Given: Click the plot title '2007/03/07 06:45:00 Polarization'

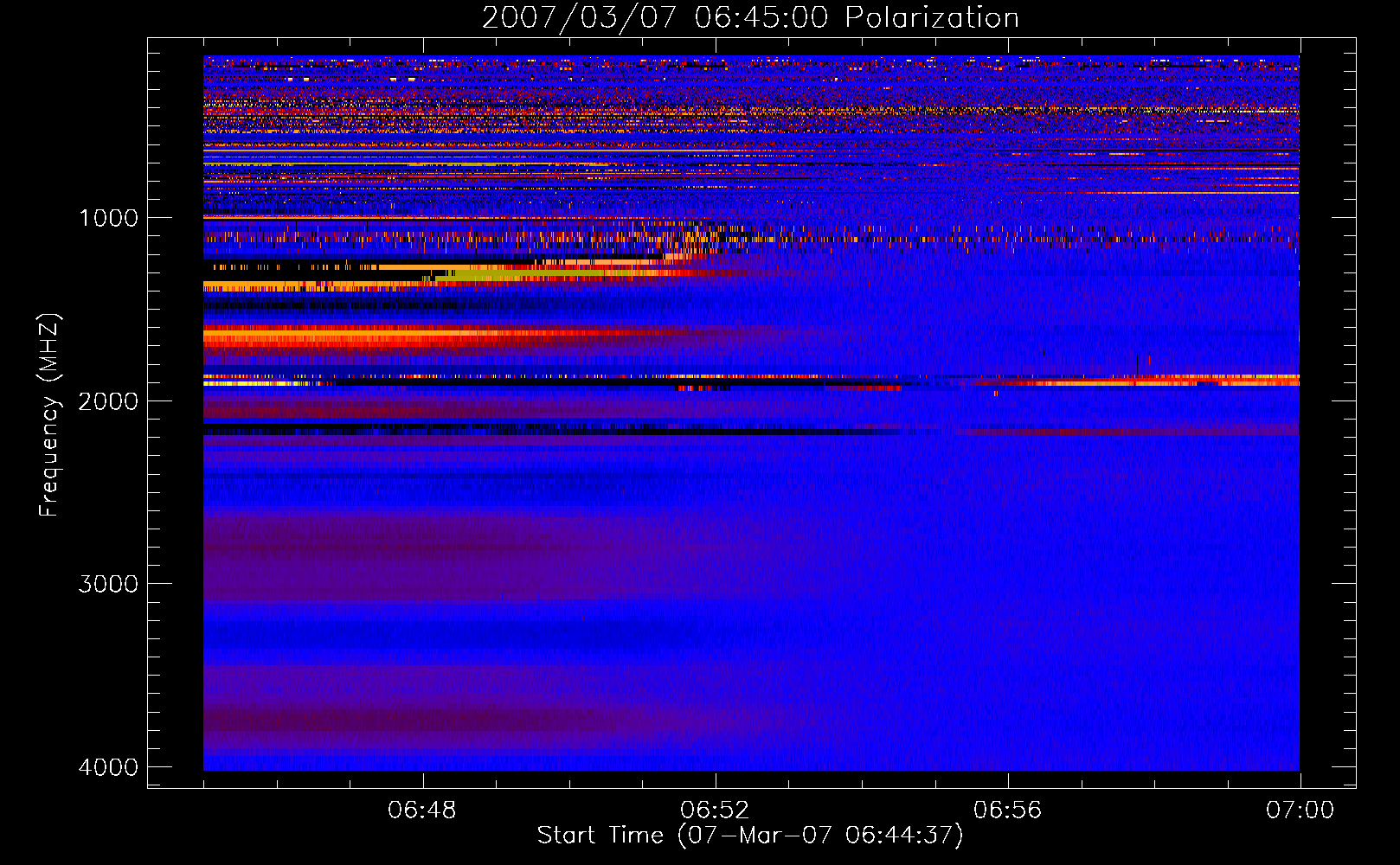Looking at the screenshot, I should (750, 18).
